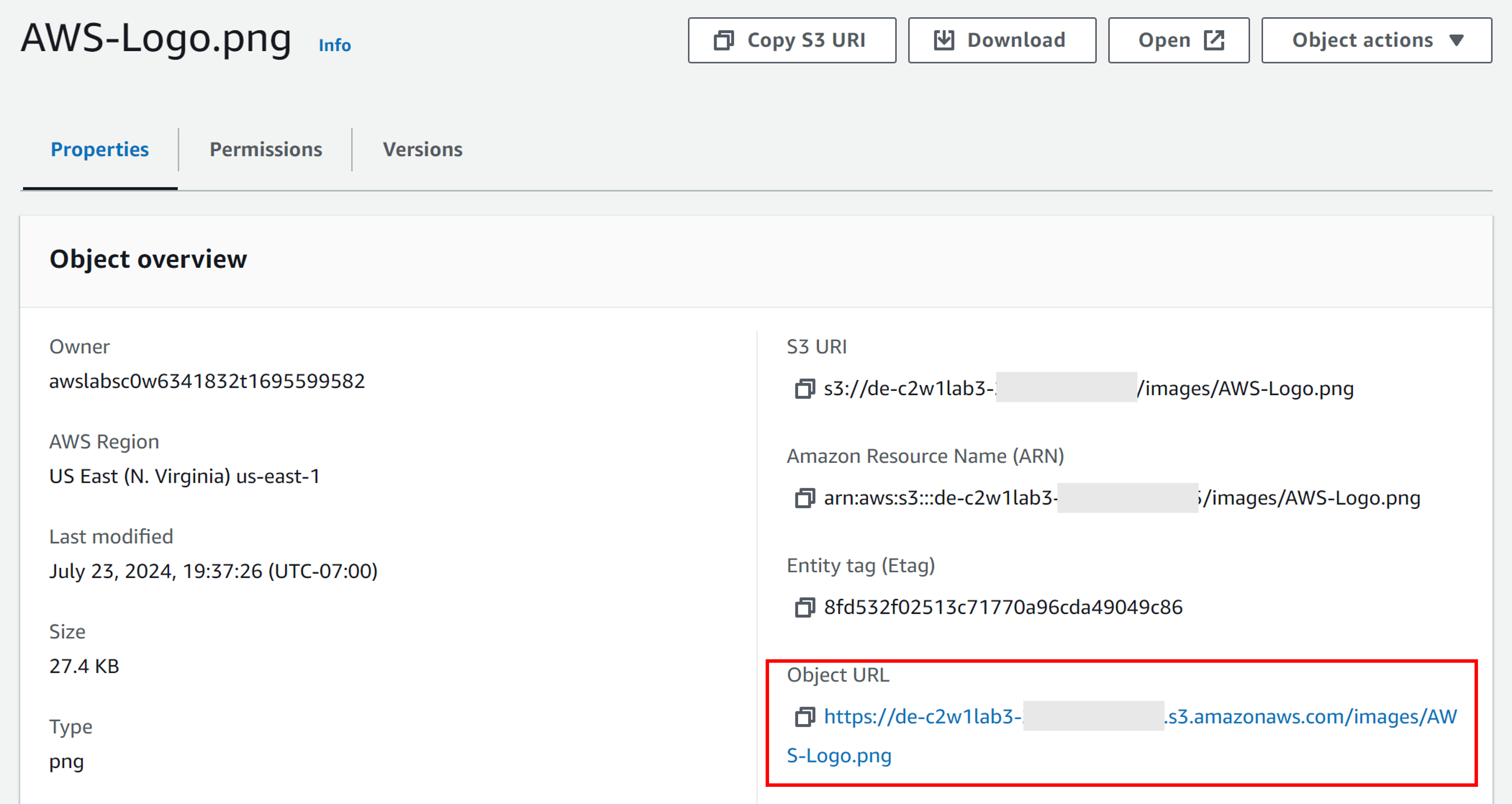
Task: Copy the Amazon Resource Name ARN
Action: click(805, 498)
